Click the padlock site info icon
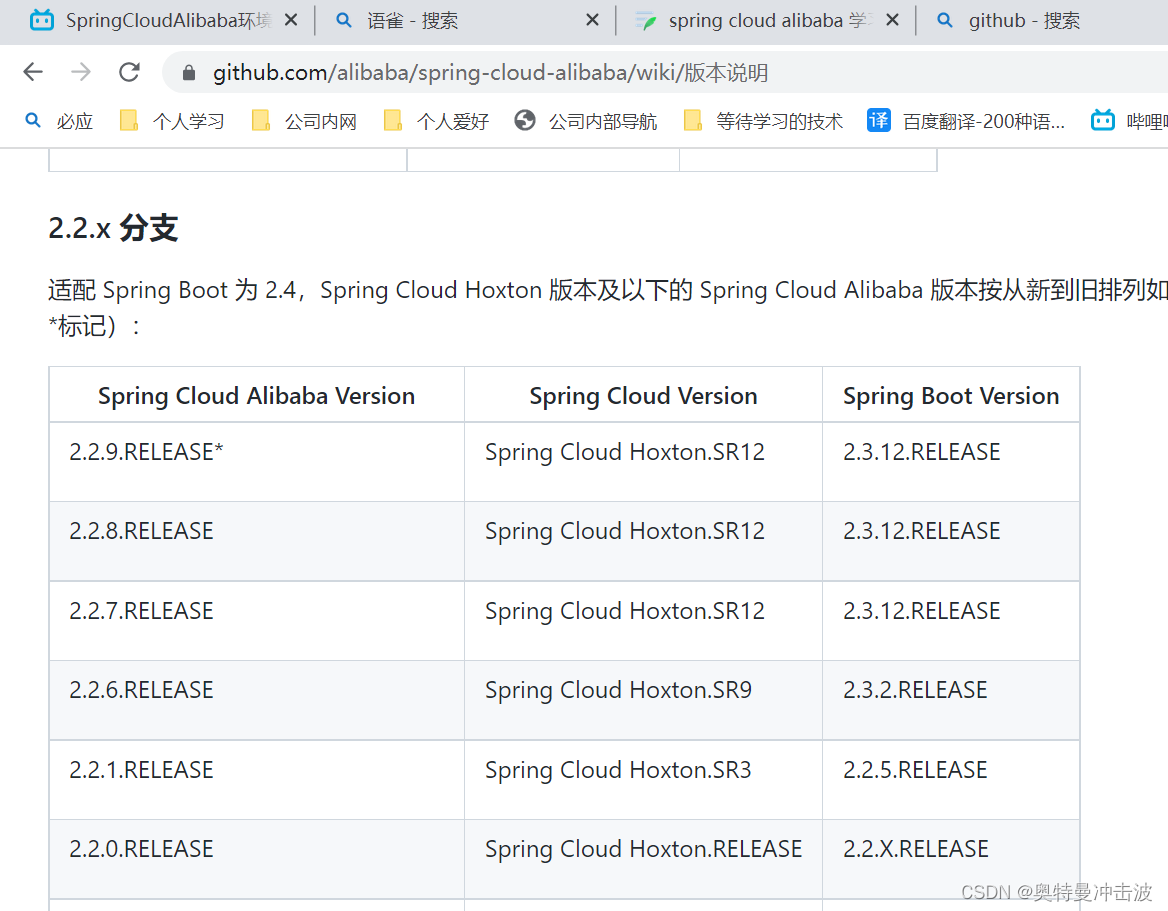Screen dimensions: 1168x911 [x=189, y=72]
